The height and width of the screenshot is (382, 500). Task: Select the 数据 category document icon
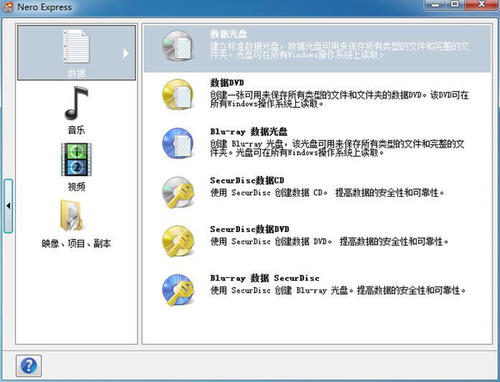point(76,46)
